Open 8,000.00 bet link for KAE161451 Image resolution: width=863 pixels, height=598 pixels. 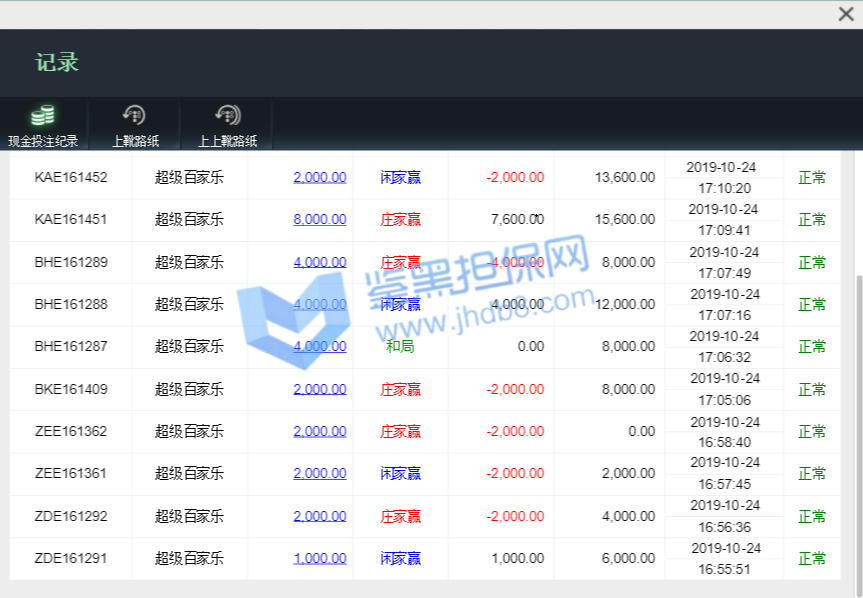pos(320,219)
